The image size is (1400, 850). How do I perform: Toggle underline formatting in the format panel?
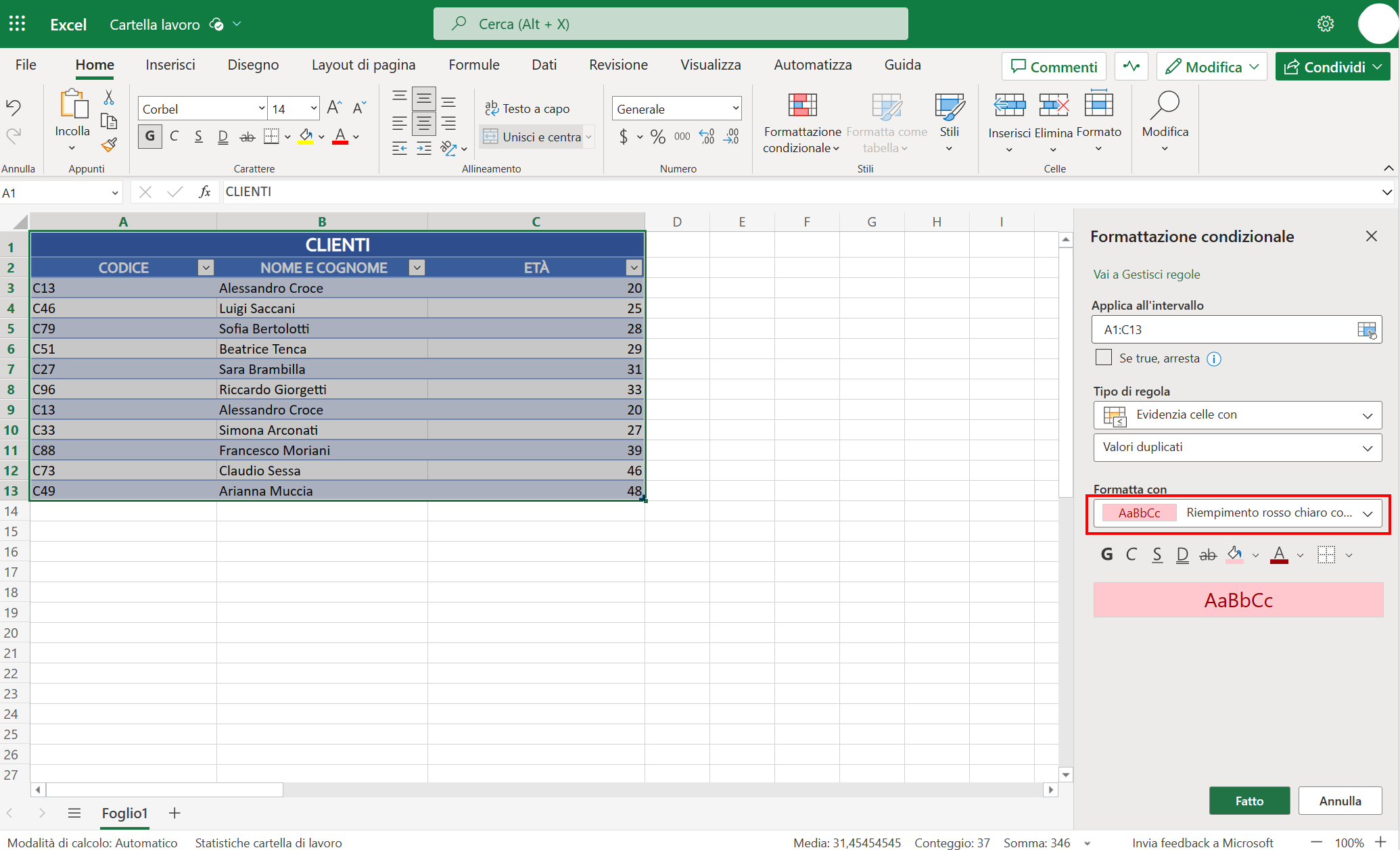pyautogui.click(x=1157, y=554)
